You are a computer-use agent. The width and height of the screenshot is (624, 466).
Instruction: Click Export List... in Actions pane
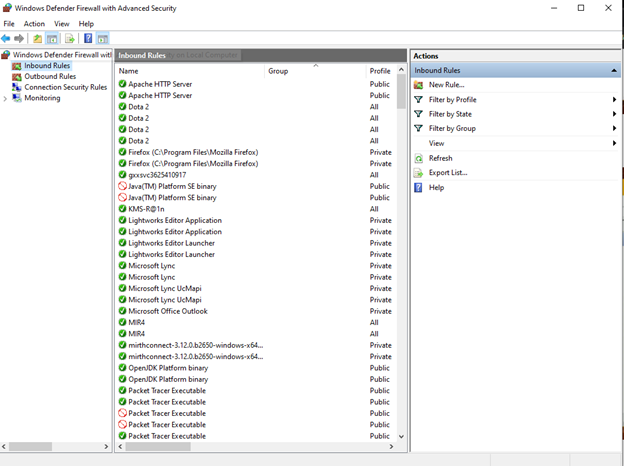click(x=448, y=173)
